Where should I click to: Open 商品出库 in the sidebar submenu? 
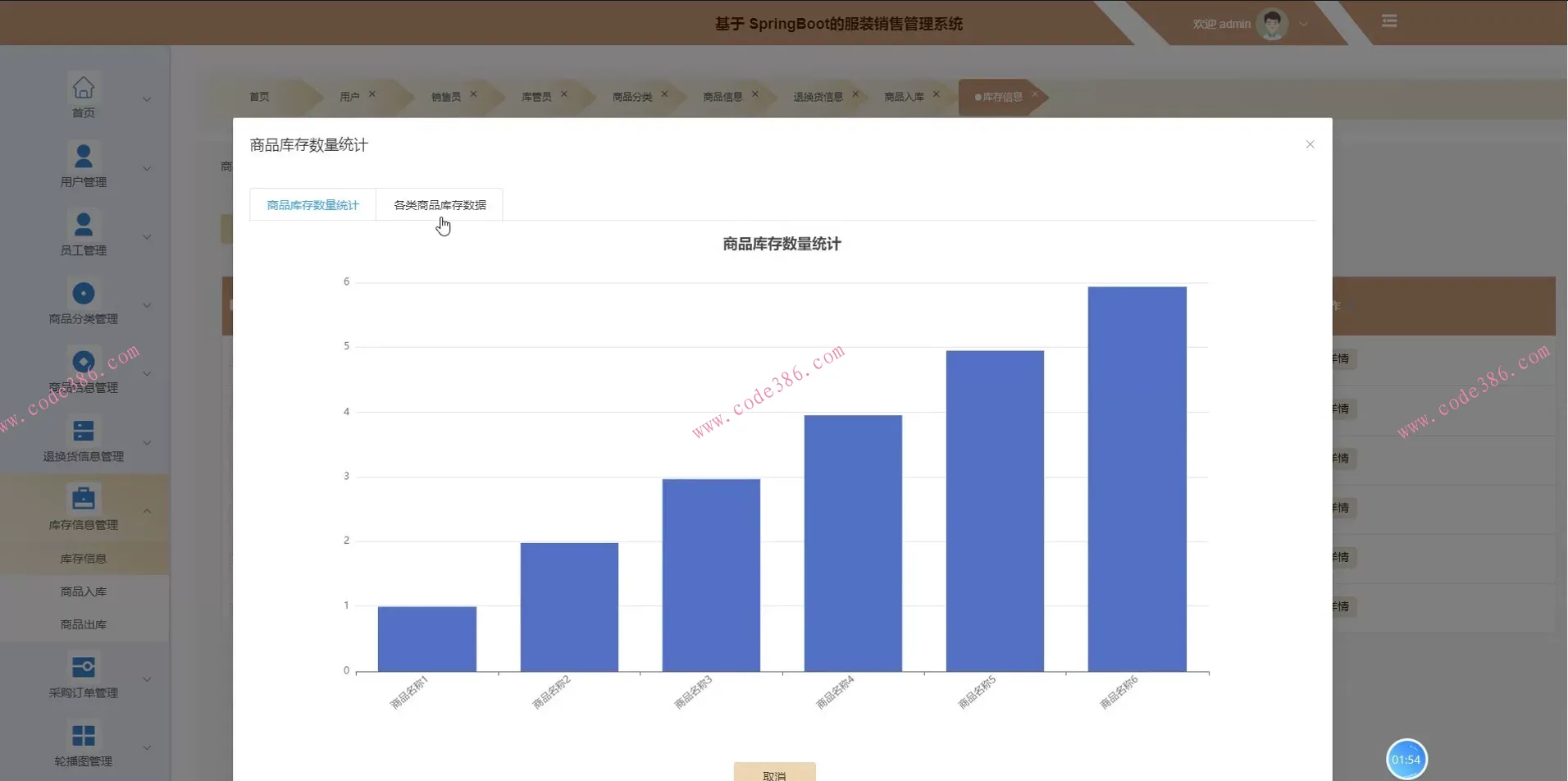[x=83, y=624]
